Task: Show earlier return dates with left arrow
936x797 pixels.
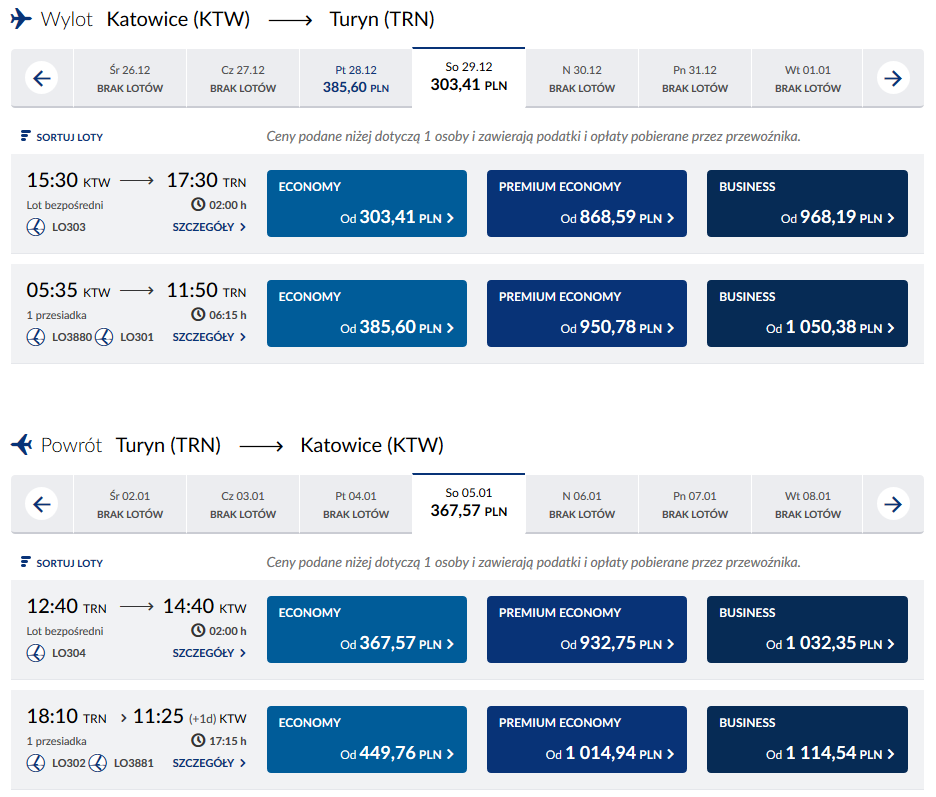Action: point(42,504)
